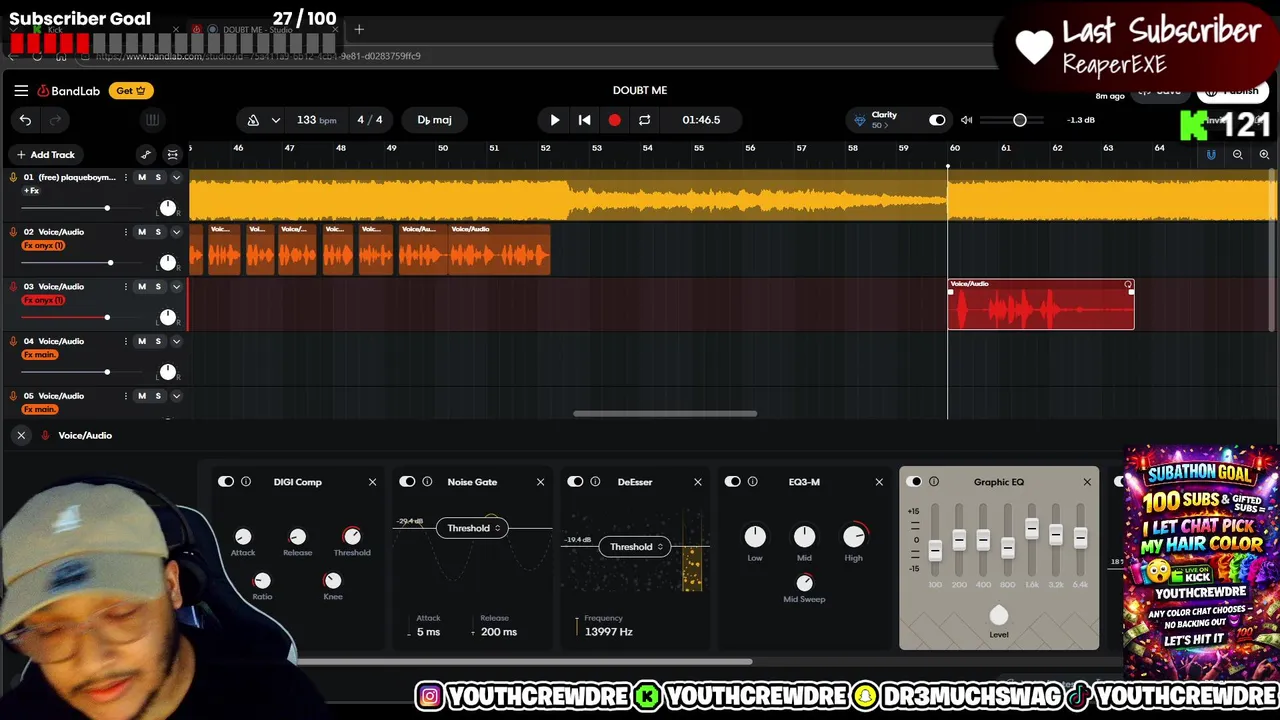Zoom in the timeline
Image resolution: width=1280 pixels, height=720 pixels.
coord(1264,155)
